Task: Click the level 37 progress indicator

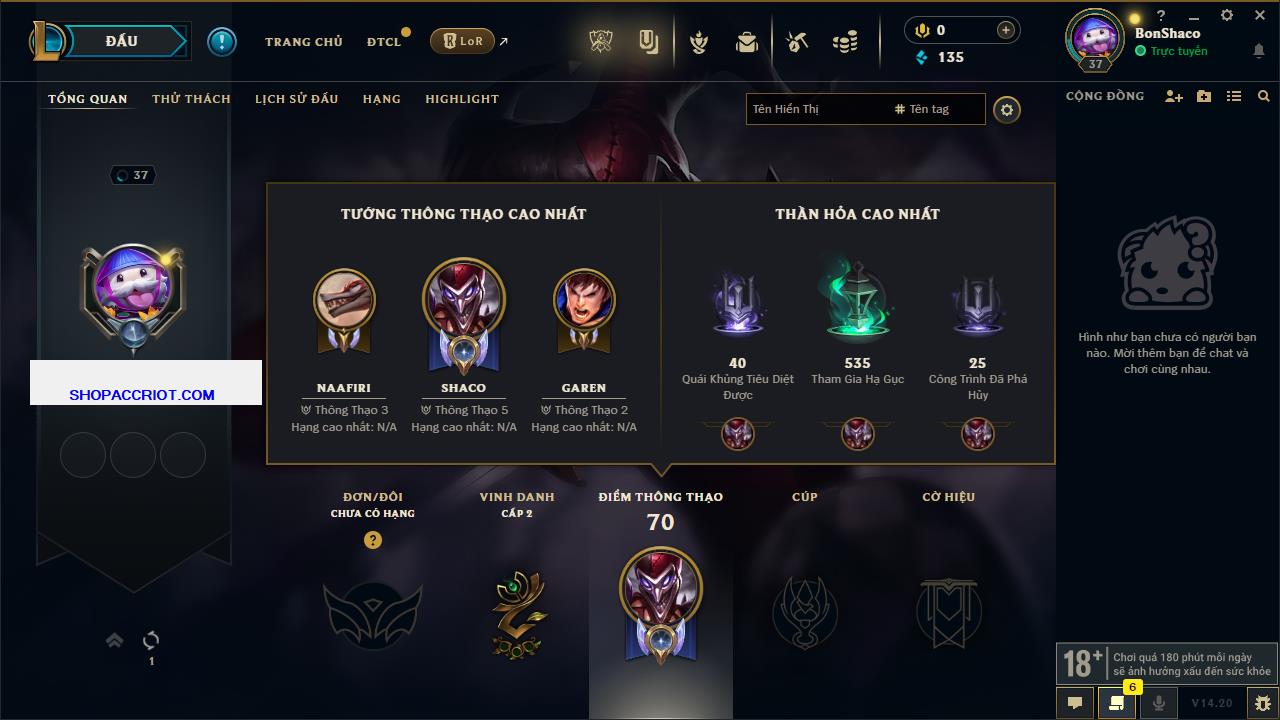Action: [133, 175]
